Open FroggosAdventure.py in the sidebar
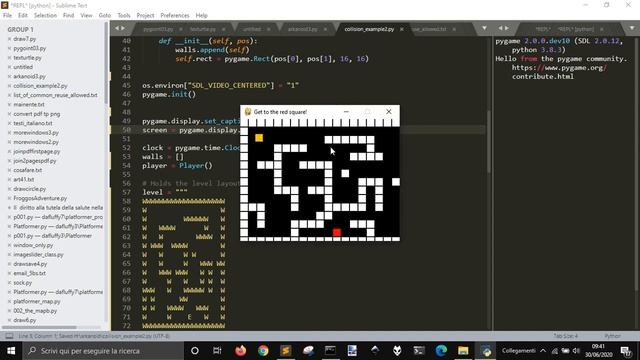Viewport: 640px width, 360px height. coord(40,198)
